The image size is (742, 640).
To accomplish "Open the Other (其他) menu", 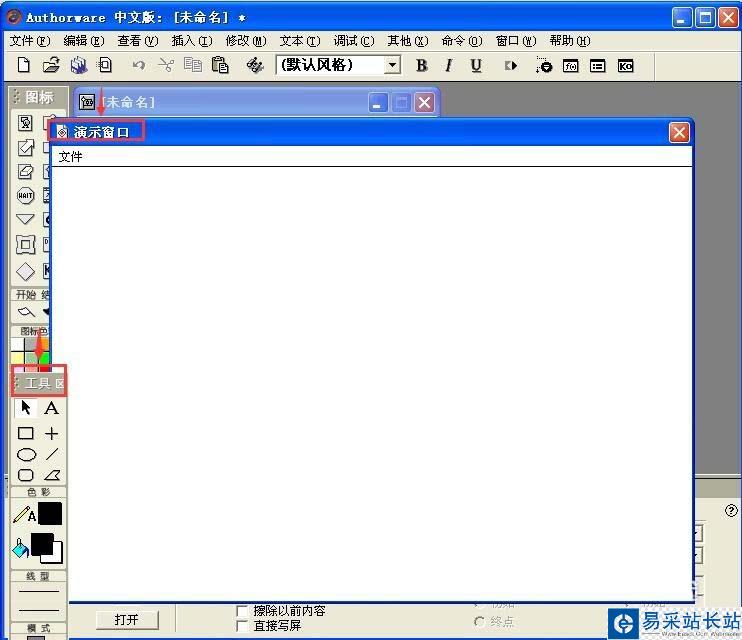I will coord(407,41).
